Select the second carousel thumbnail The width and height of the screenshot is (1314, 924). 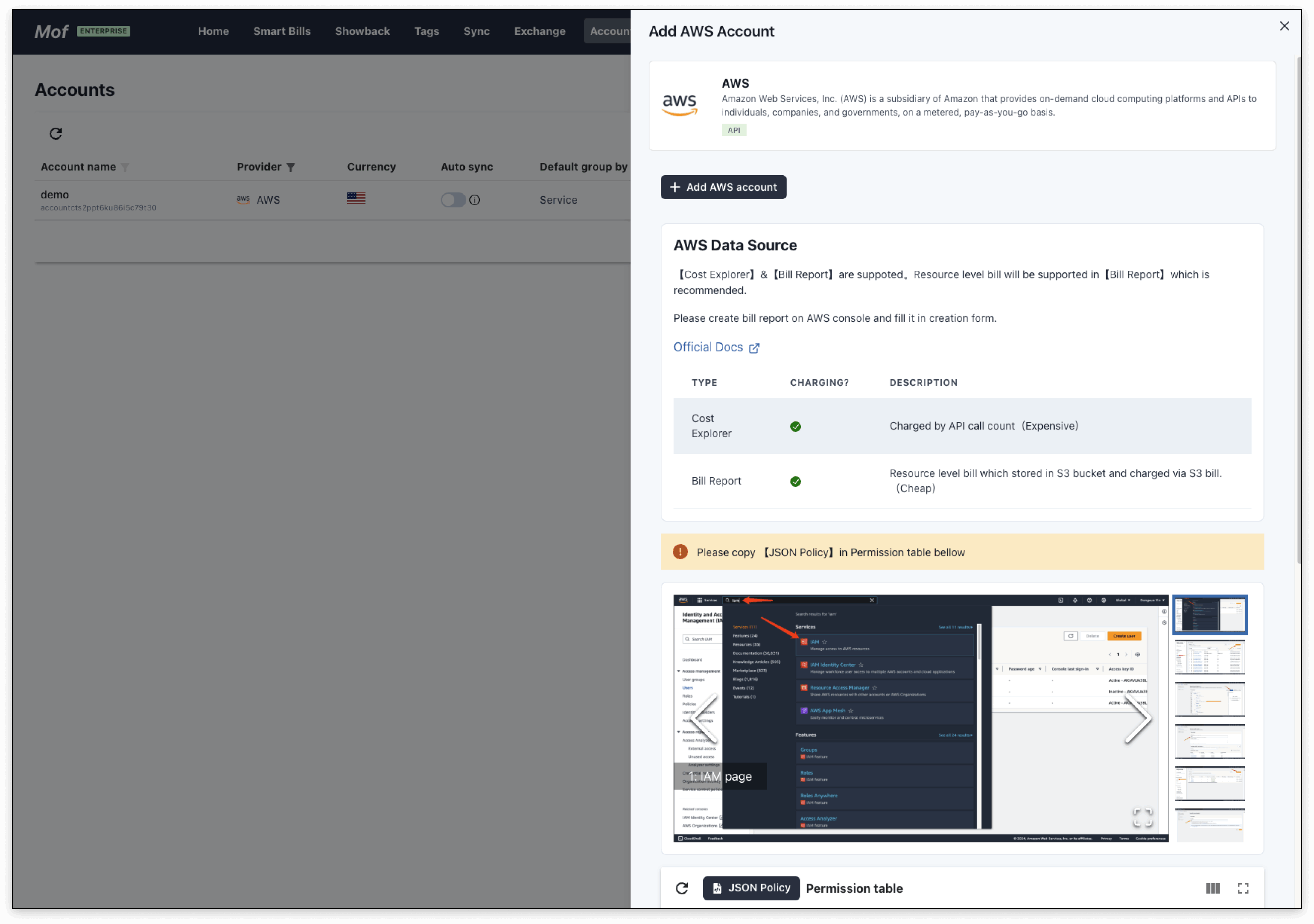click(1210, 657)
